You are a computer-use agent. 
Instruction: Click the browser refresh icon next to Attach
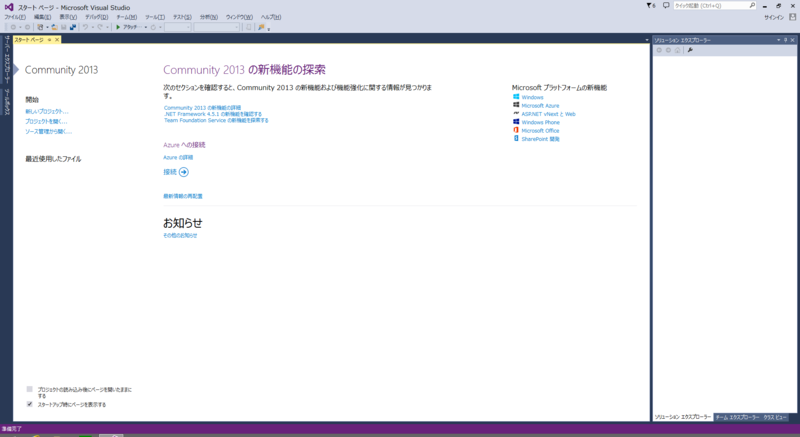(153, 27)
